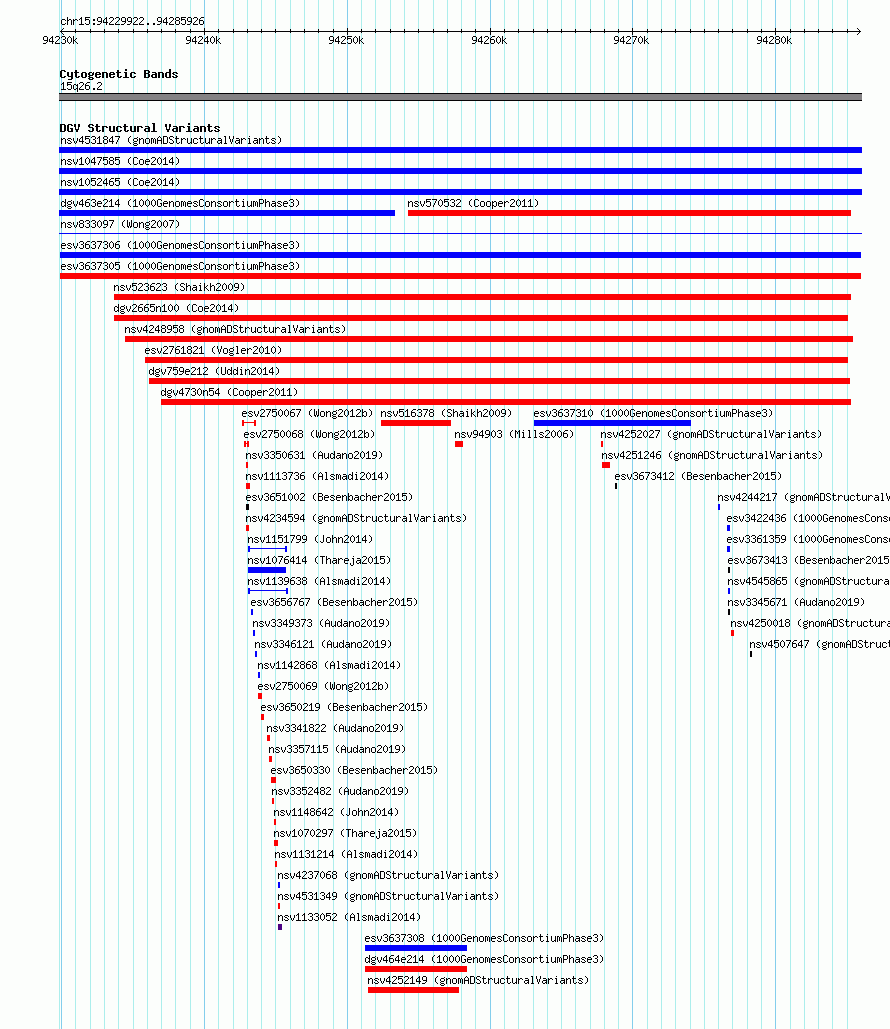
Task: Open nsv3352482 (Audano2019) variant
Action: click(340, 791)
